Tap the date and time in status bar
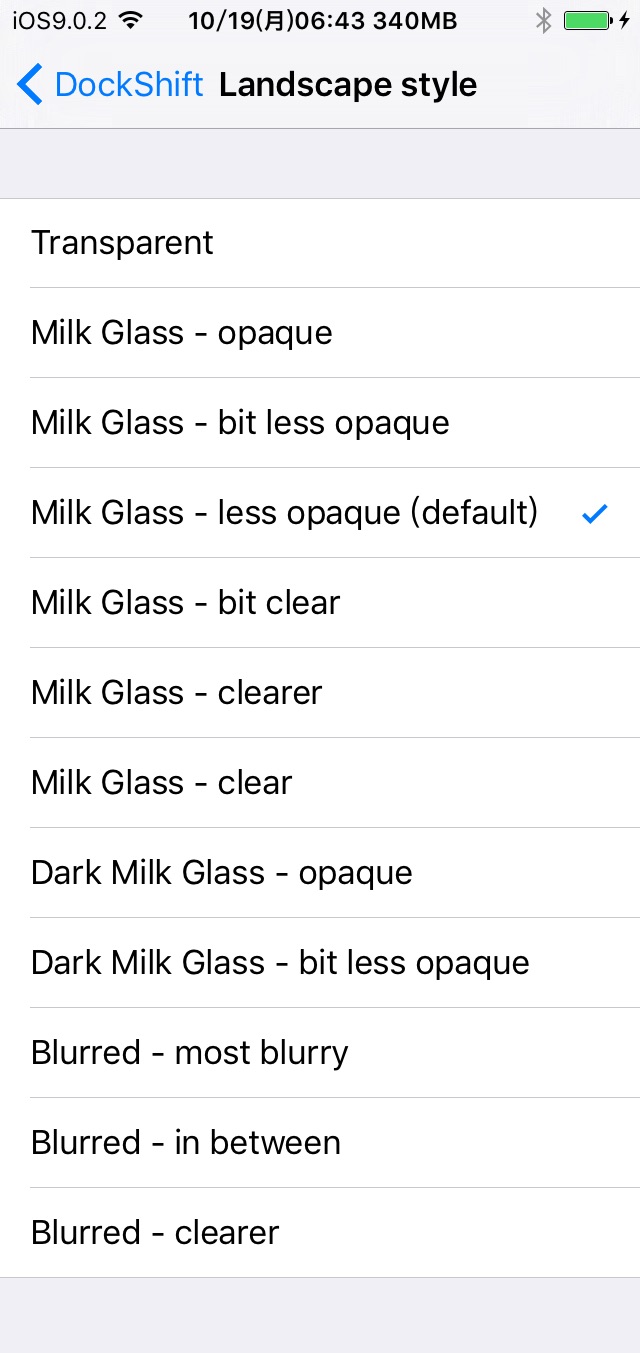Screen dimensions: 640x1353 pos(275,20)
